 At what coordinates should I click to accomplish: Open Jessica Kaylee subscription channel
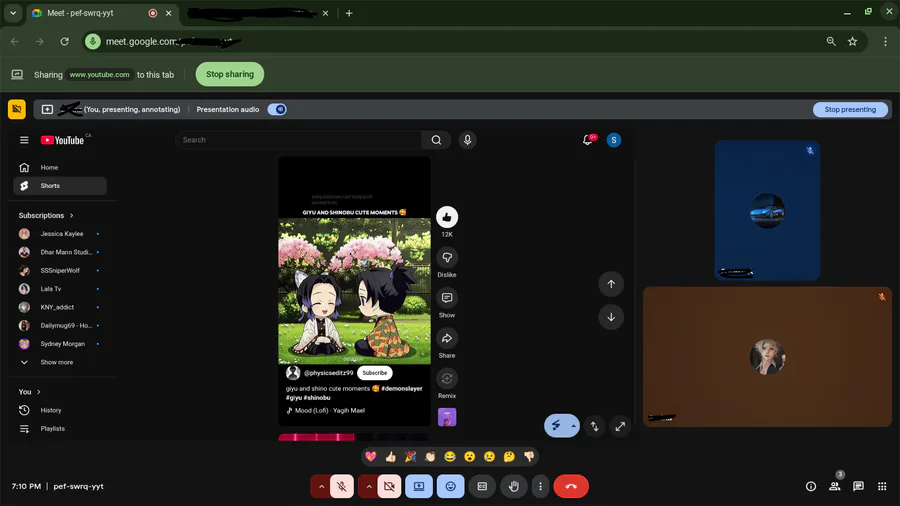click(60, 234)
